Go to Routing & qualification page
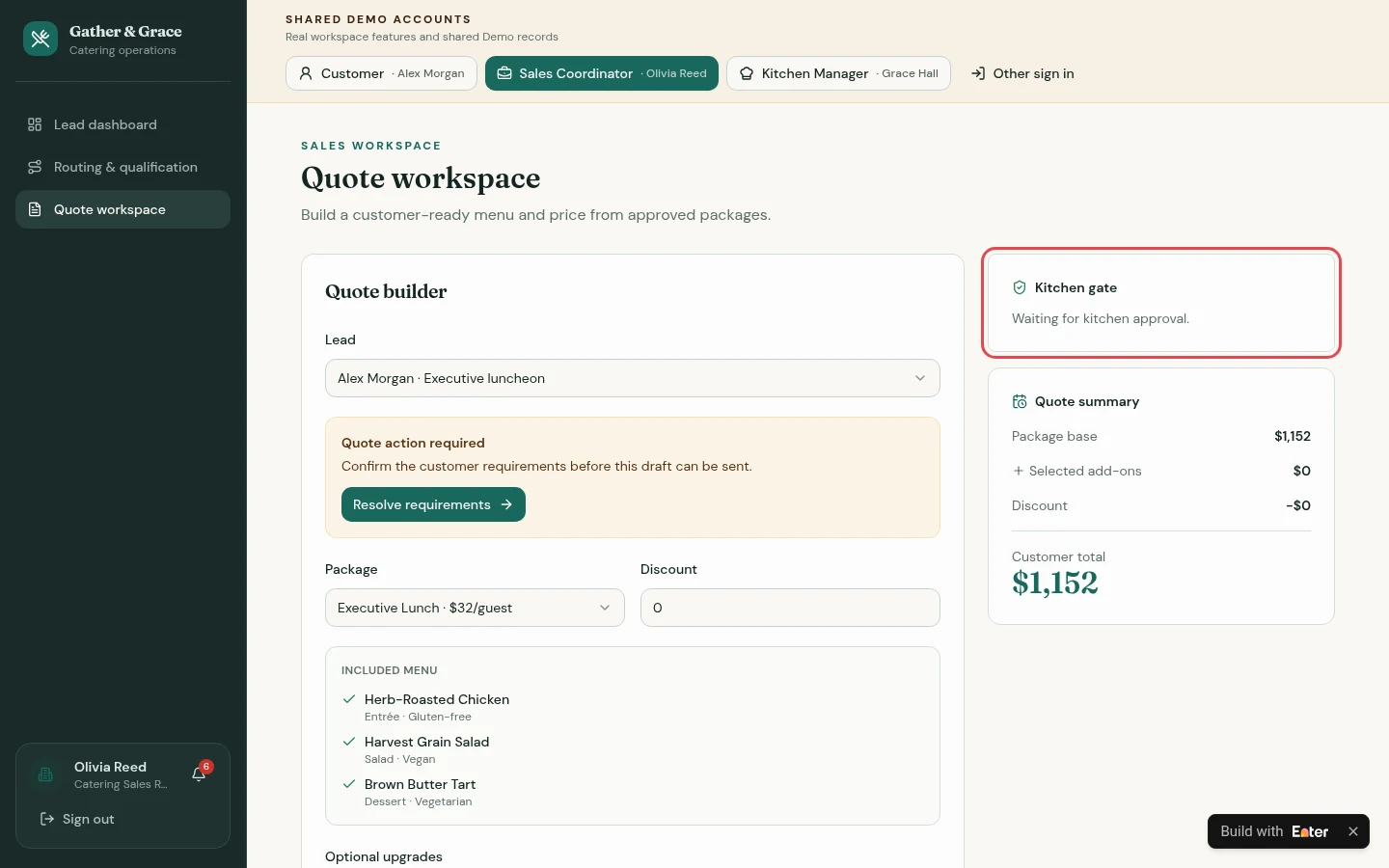 (123, 167)
